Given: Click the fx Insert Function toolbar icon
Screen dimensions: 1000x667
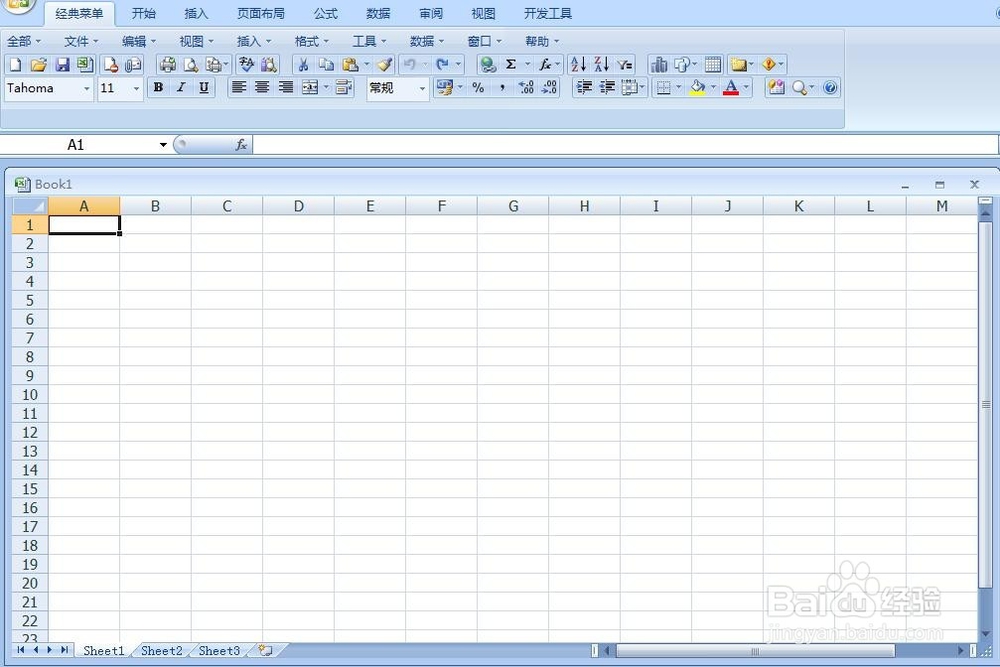Looking at the screenshot, I should point(545,64).
